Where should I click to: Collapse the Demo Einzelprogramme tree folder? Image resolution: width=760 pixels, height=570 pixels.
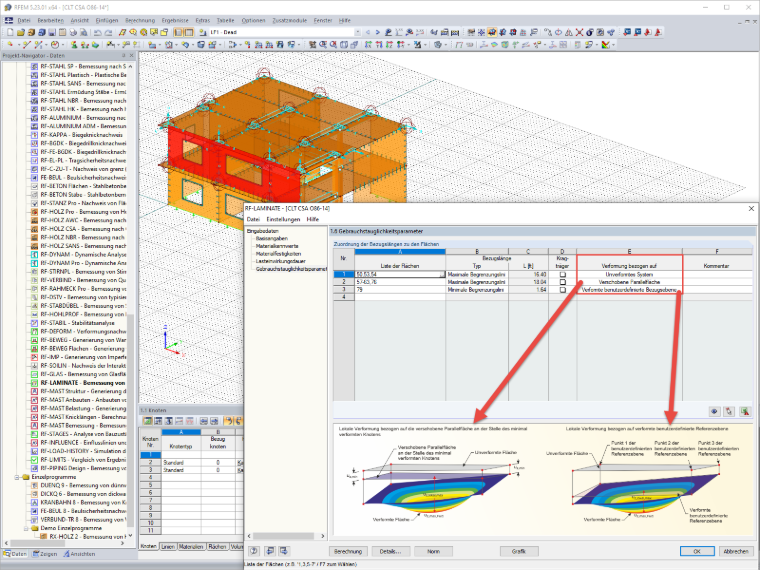(x=26, y=528)
